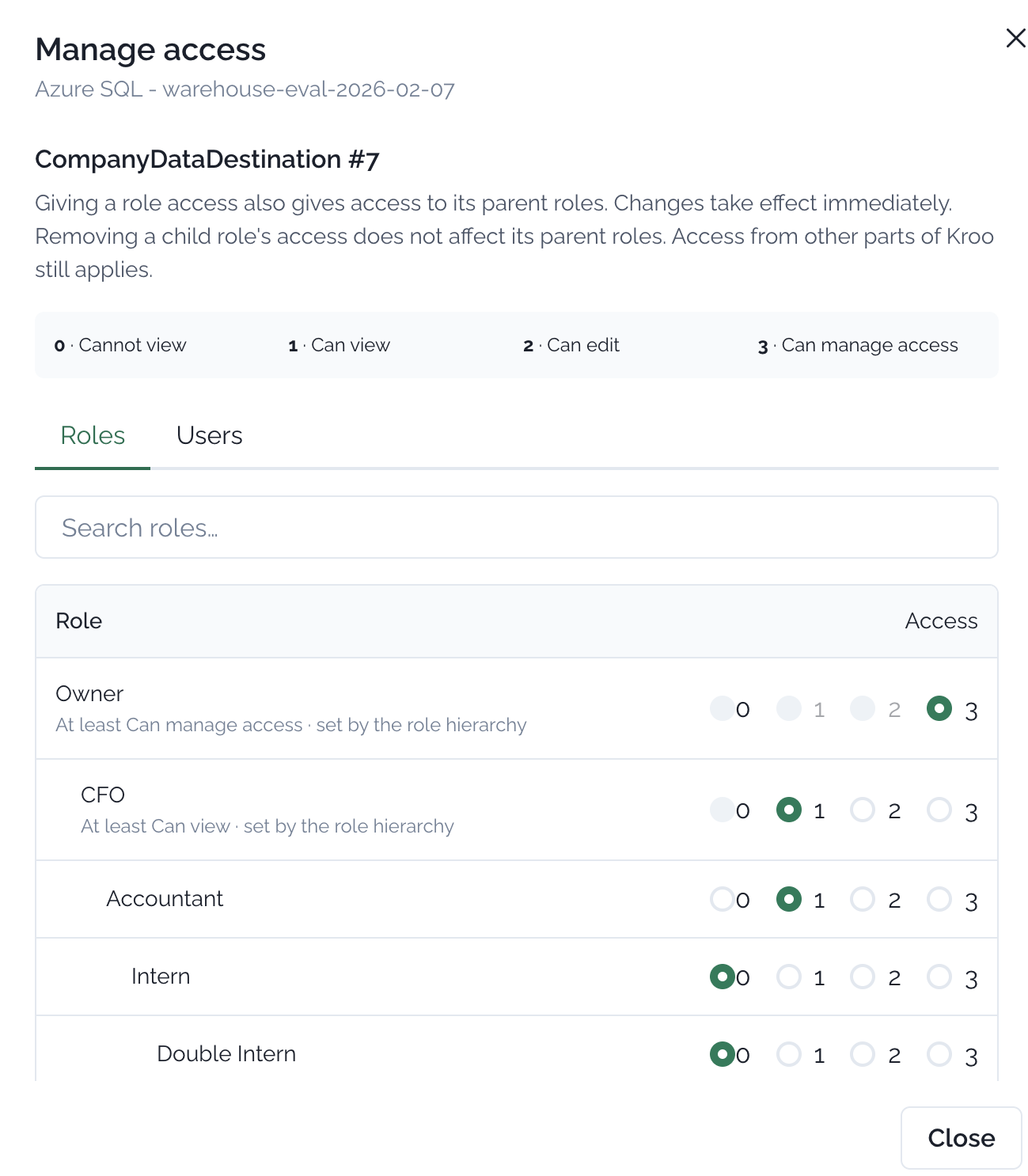Set CFO access to 3 Can manage

pos(939,810)
